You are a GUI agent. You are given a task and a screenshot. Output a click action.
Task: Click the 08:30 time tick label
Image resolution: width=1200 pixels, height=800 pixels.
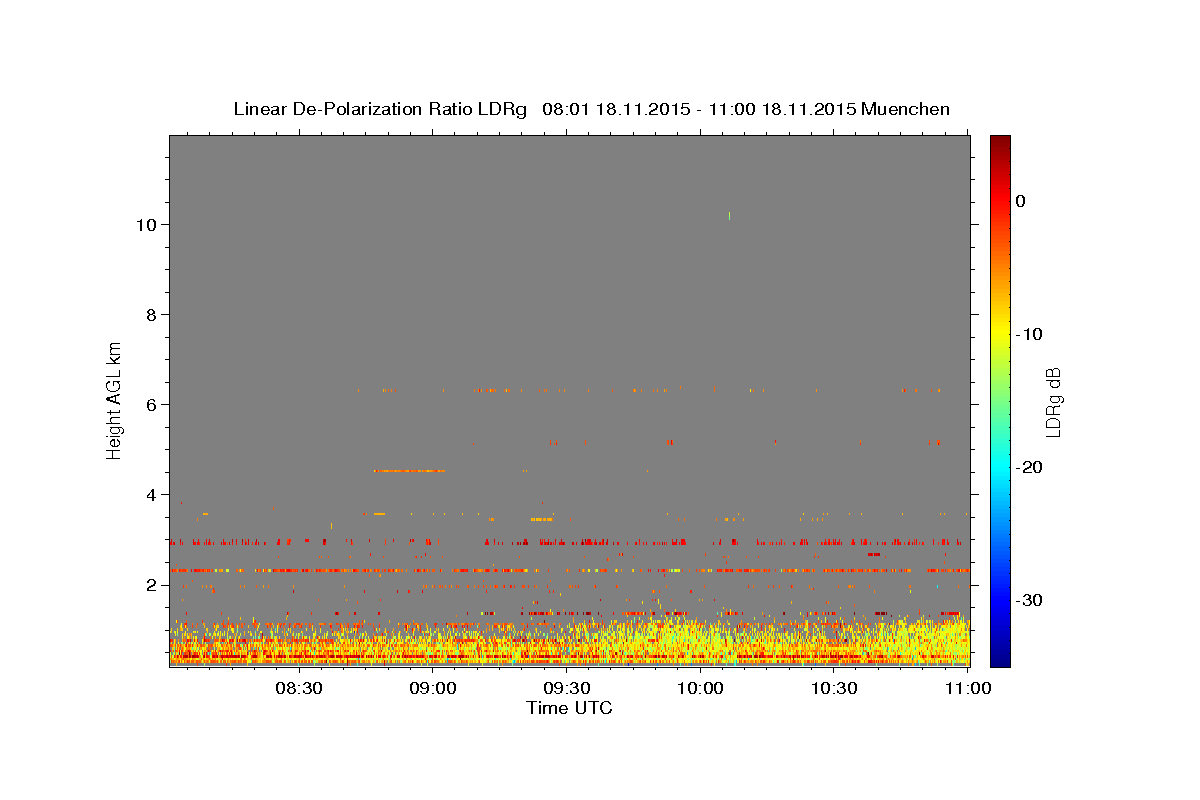point(300,688)
